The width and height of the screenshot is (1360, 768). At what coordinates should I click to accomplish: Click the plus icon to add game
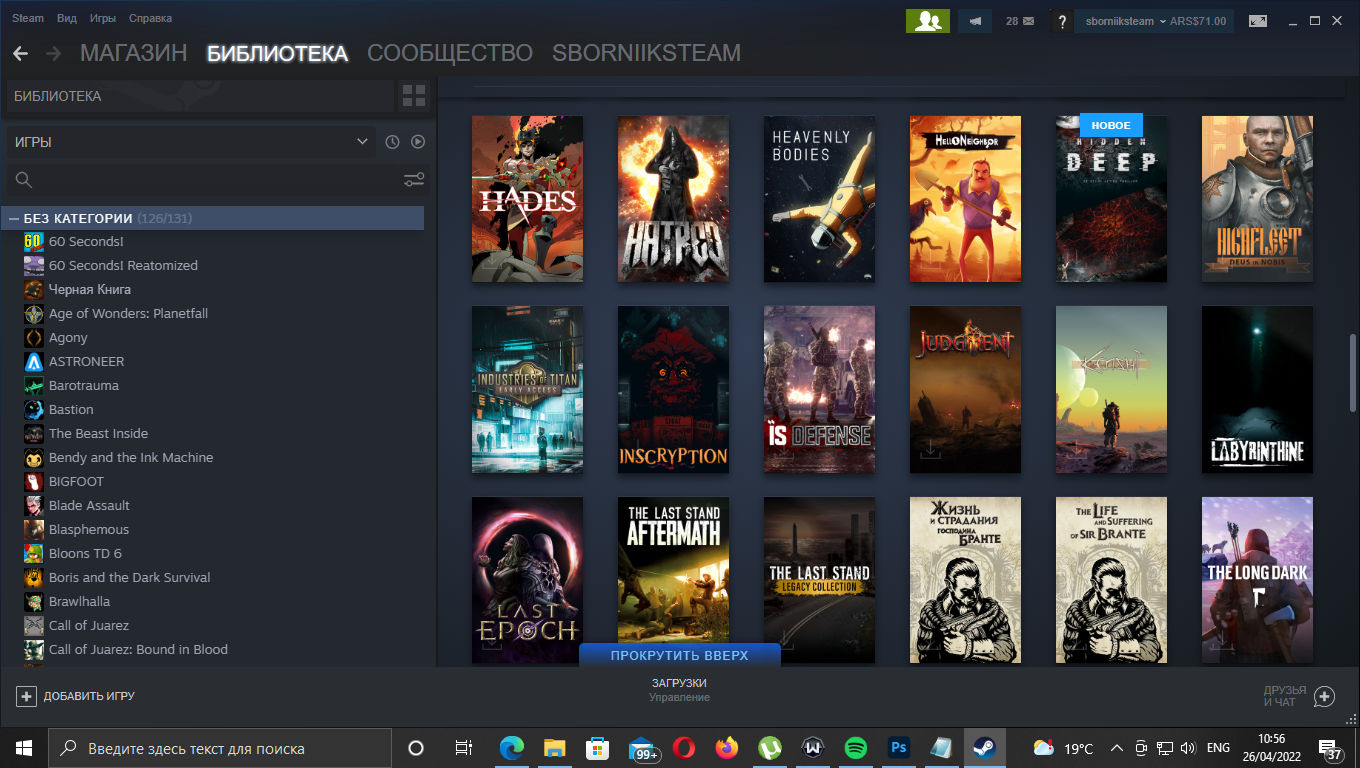pyautogui.click(x=26, y=696)
